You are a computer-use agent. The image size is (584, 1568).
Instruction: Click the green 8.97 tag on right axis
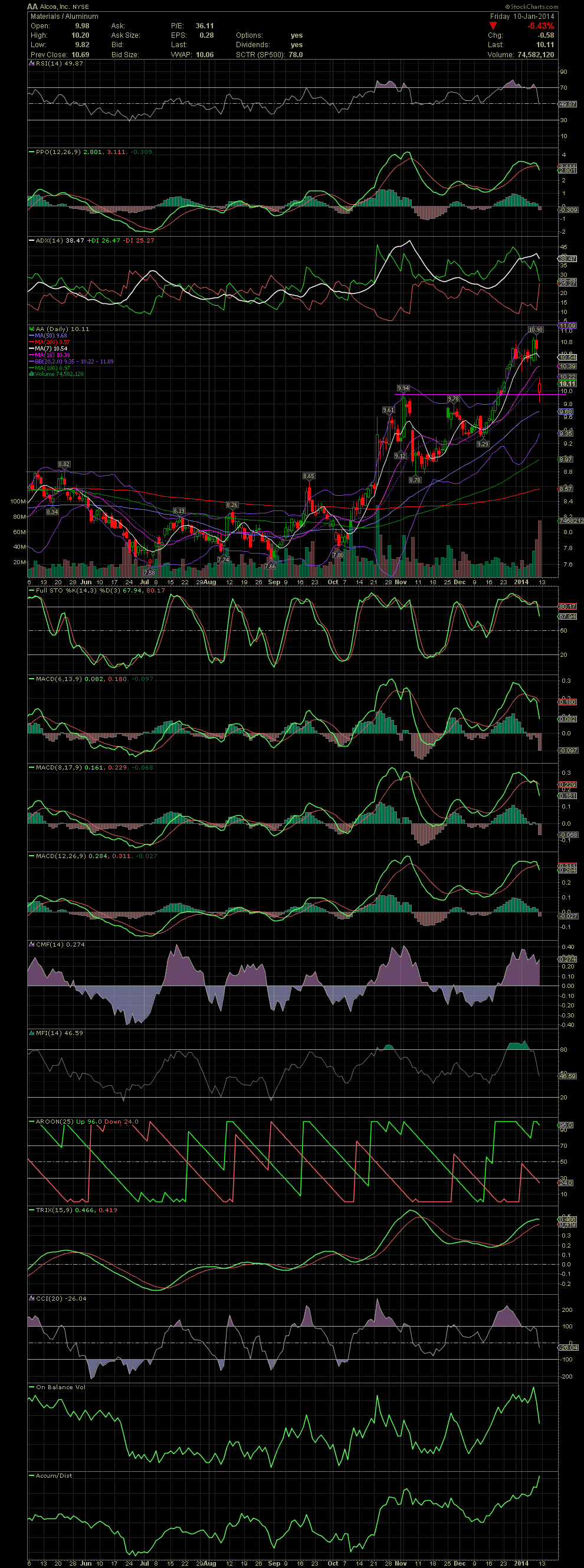(566, 460)
